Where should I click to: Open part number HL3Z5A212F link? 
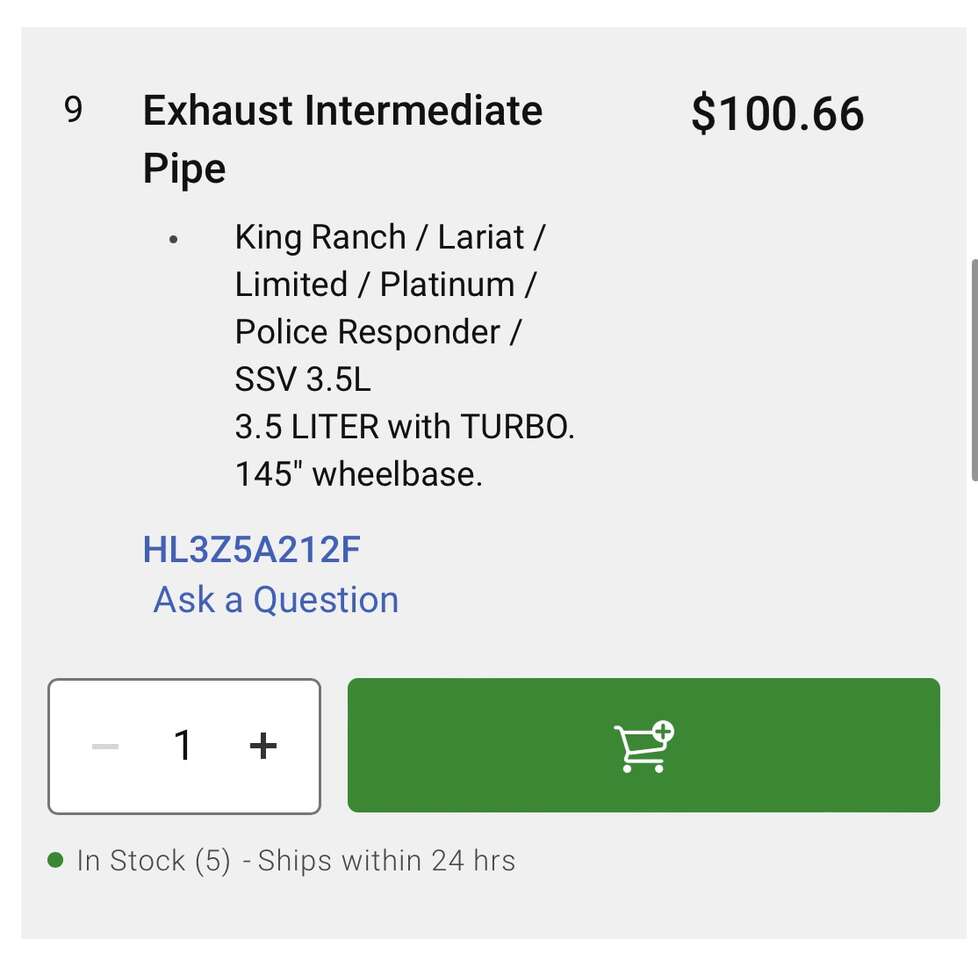coord(251,549)
